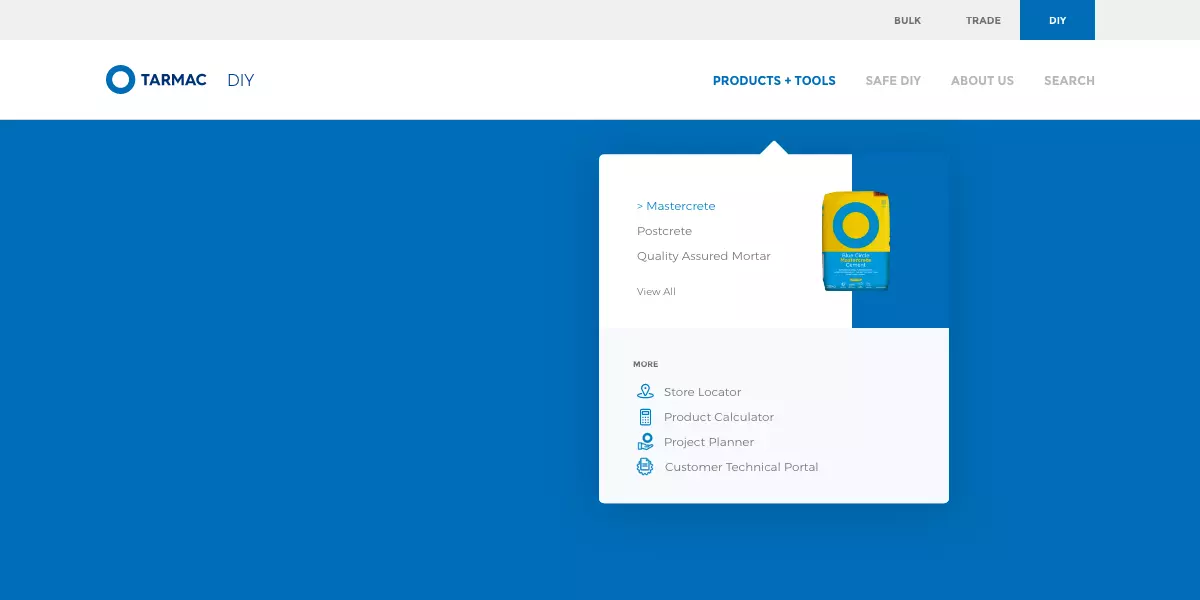Select the Mastercrete product link
Screen dimensions: 1200x600
click(676, 206)
